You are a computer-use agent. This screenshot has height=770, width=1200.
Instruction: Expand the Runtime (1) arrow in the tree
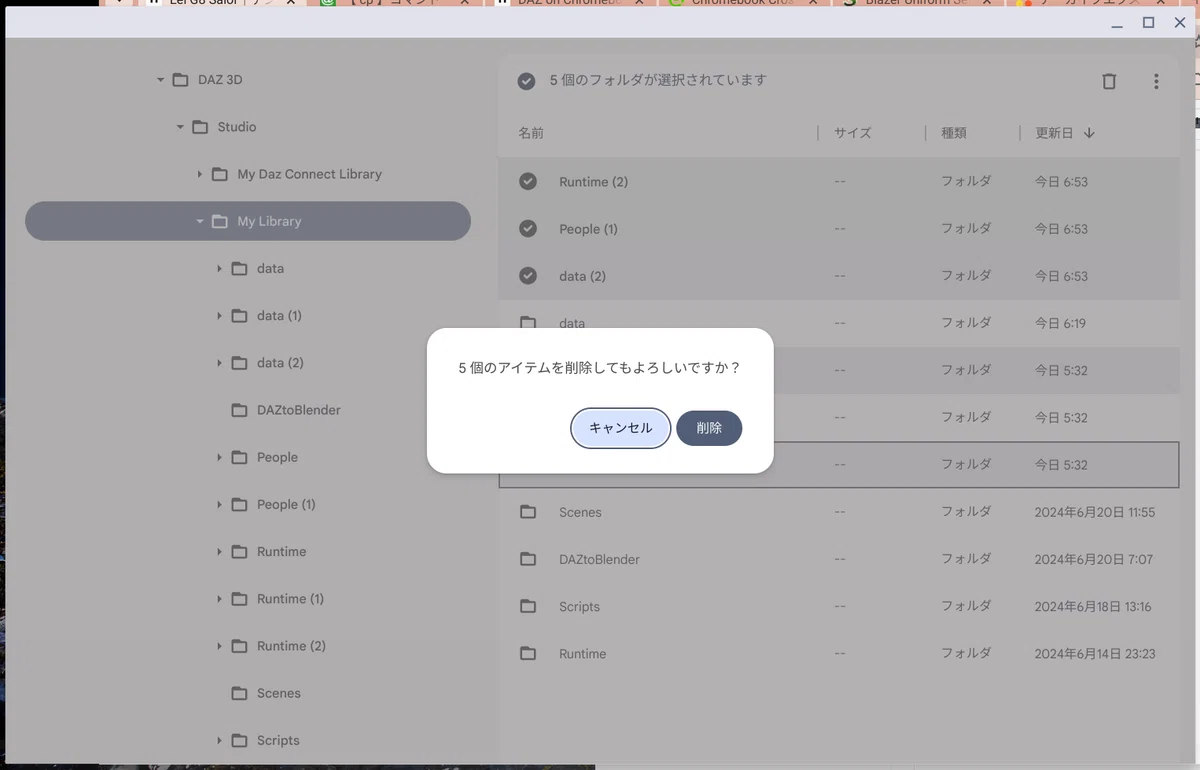click(219, 598)
